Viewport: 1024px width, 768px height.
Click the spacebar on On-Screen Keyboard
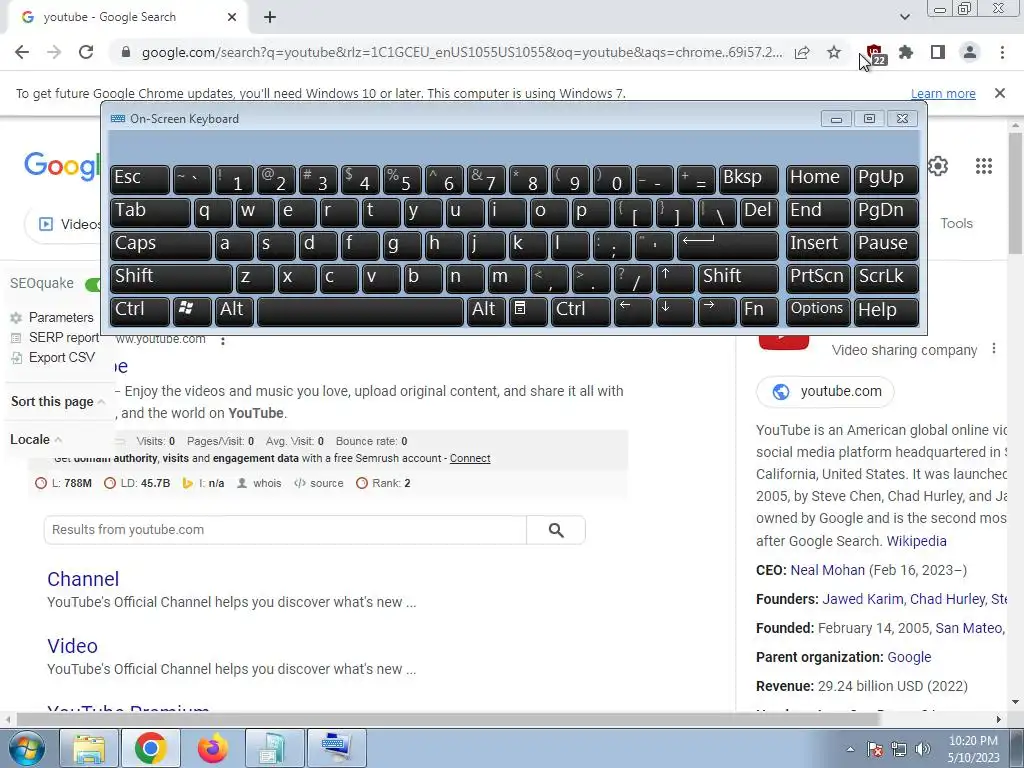tap(360, 311)
